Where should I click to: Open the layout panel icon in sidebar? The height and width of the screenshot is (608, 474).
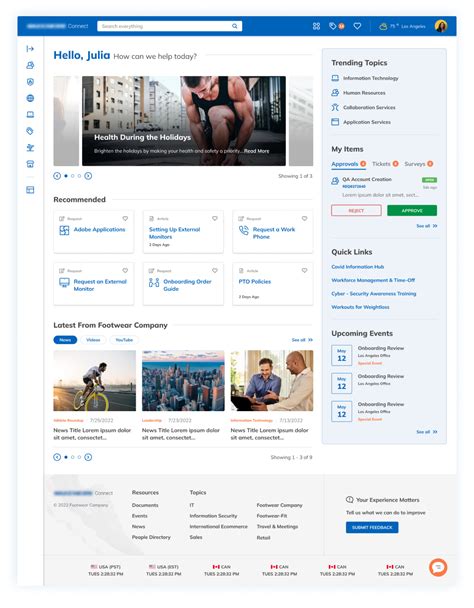(30, 190)
